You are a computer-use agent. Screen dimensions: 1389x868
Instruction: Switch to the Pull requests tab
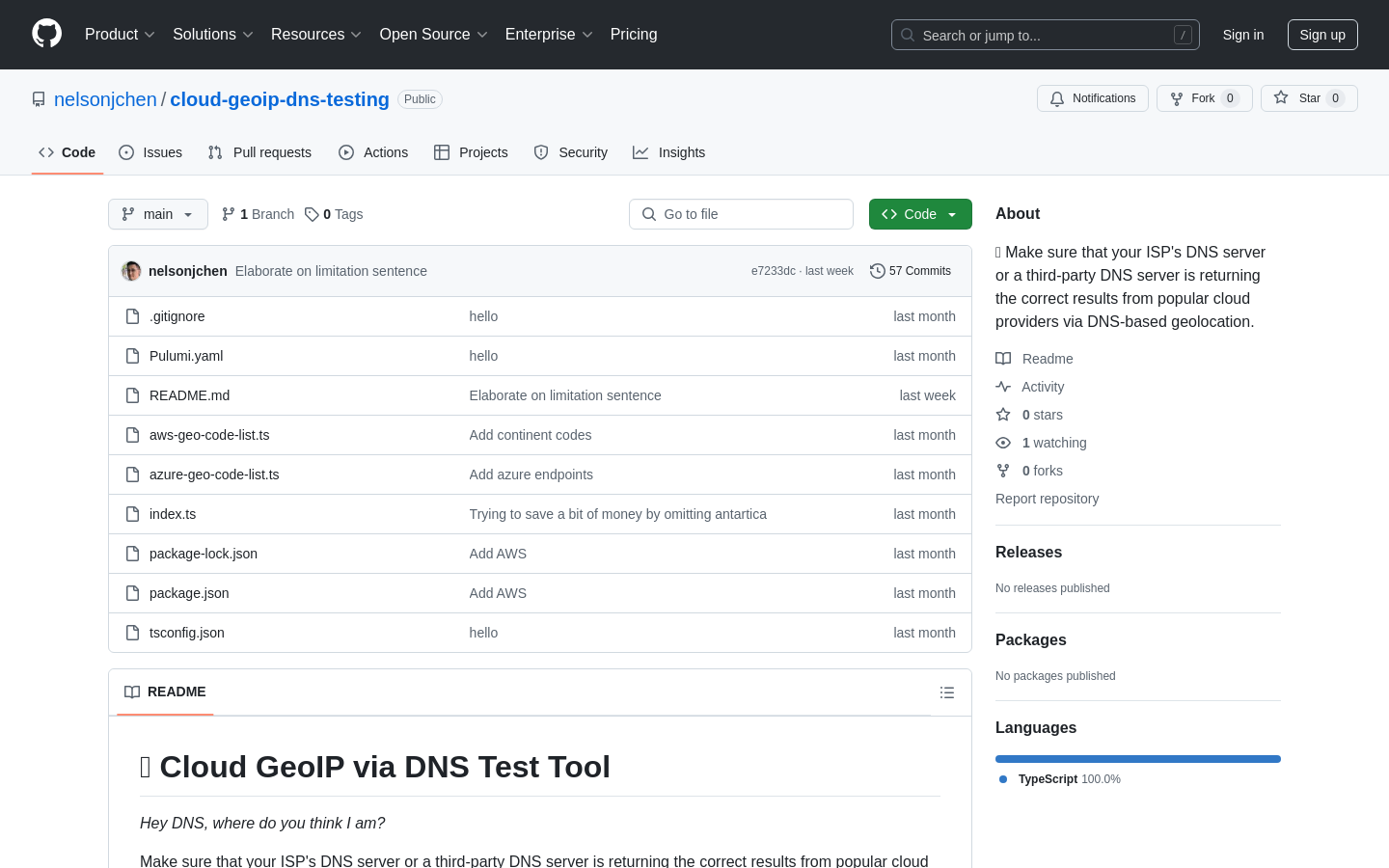(259, 152)
